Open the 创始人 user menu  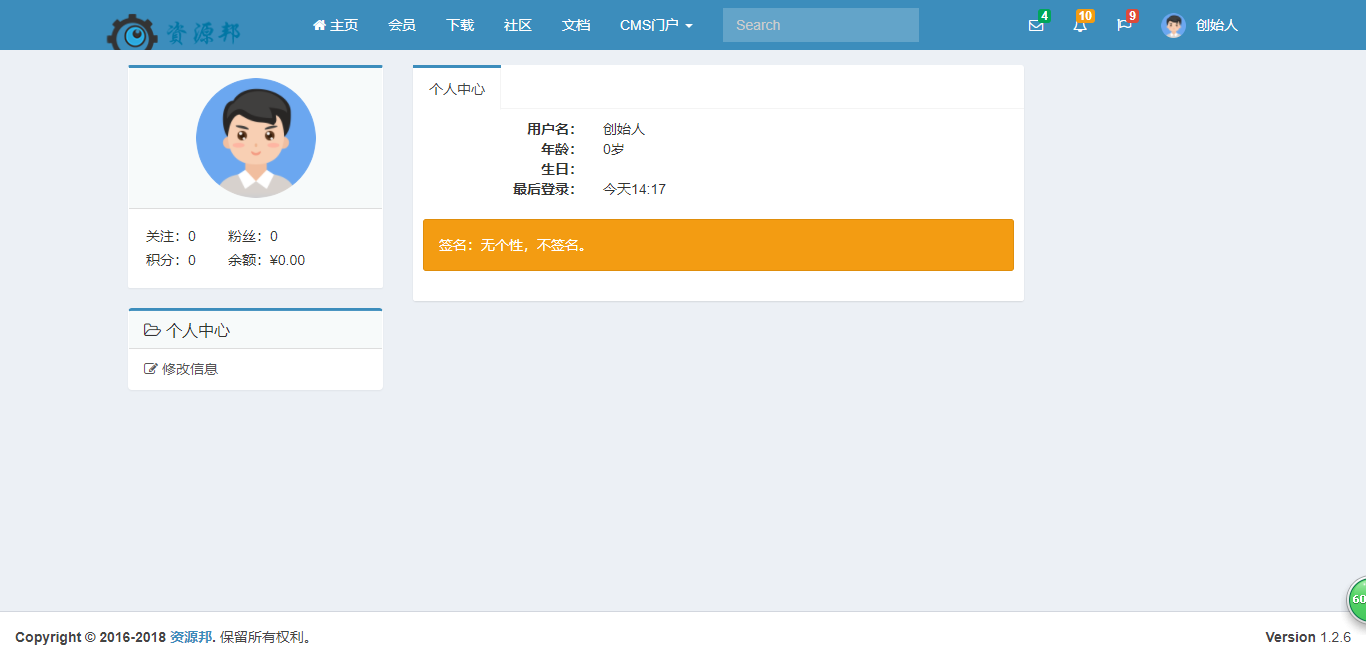[1200, 25]
